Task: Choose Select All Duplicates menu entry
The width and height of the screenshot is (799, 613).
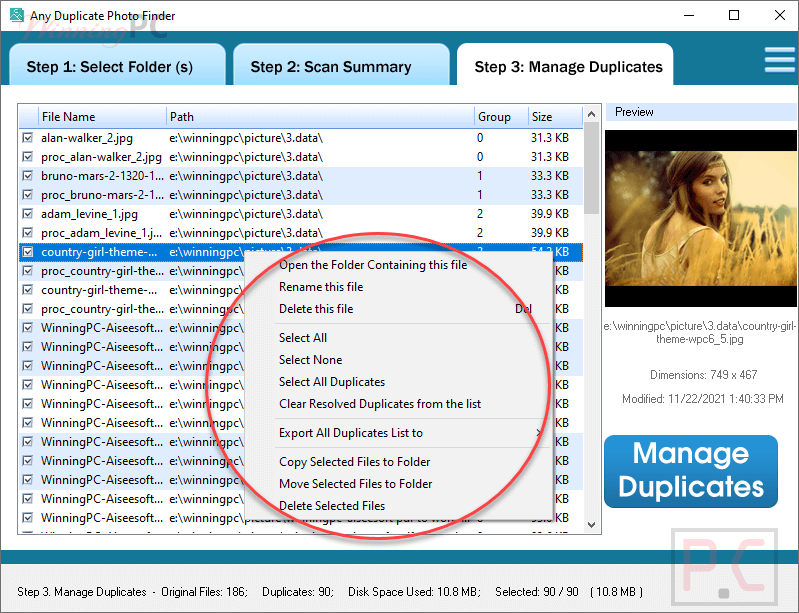Action: click(x=398, y=382)
